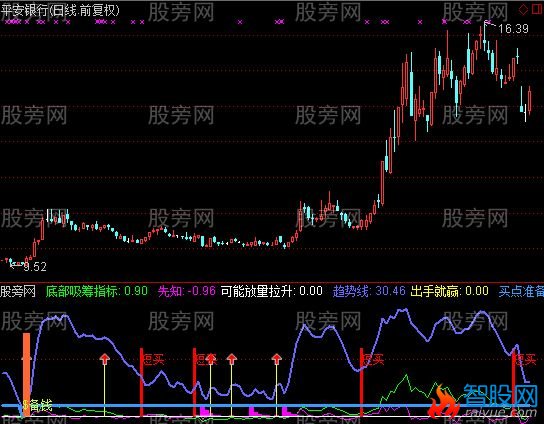Image resolution: width=544 pixels, height=424 pixels.
Task: Click the red square icon in the chart corner
Action: pos(537,9)
